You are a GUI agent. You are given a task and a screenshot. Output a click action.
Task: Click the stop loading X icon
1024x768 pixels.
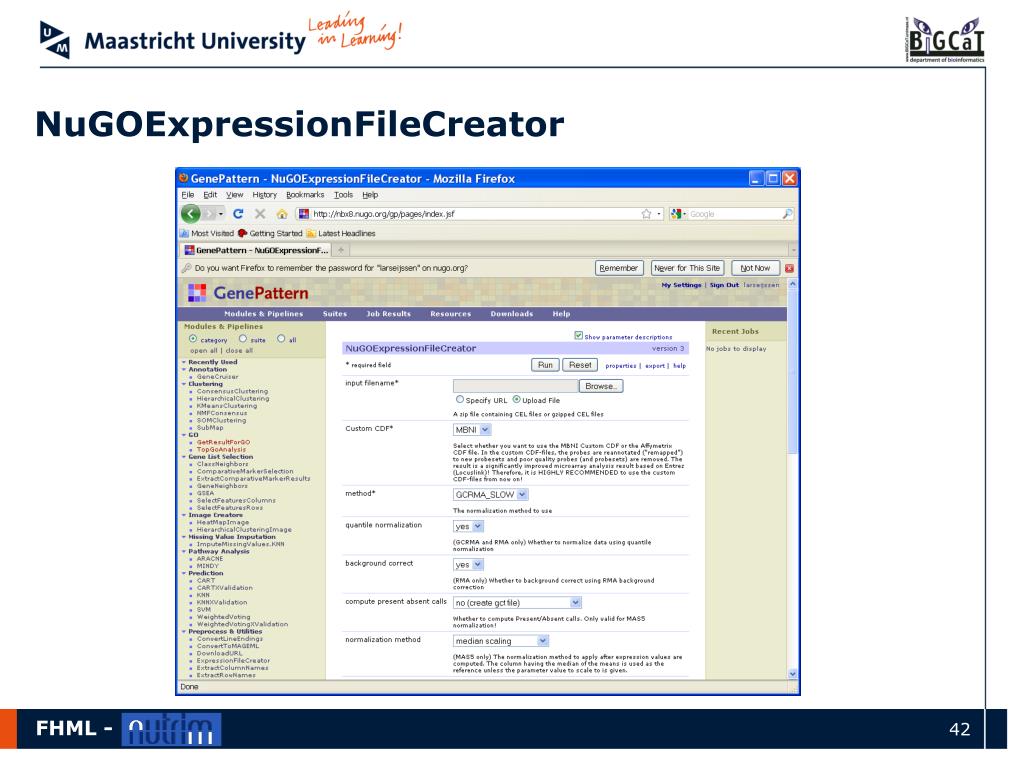[260, 214]
